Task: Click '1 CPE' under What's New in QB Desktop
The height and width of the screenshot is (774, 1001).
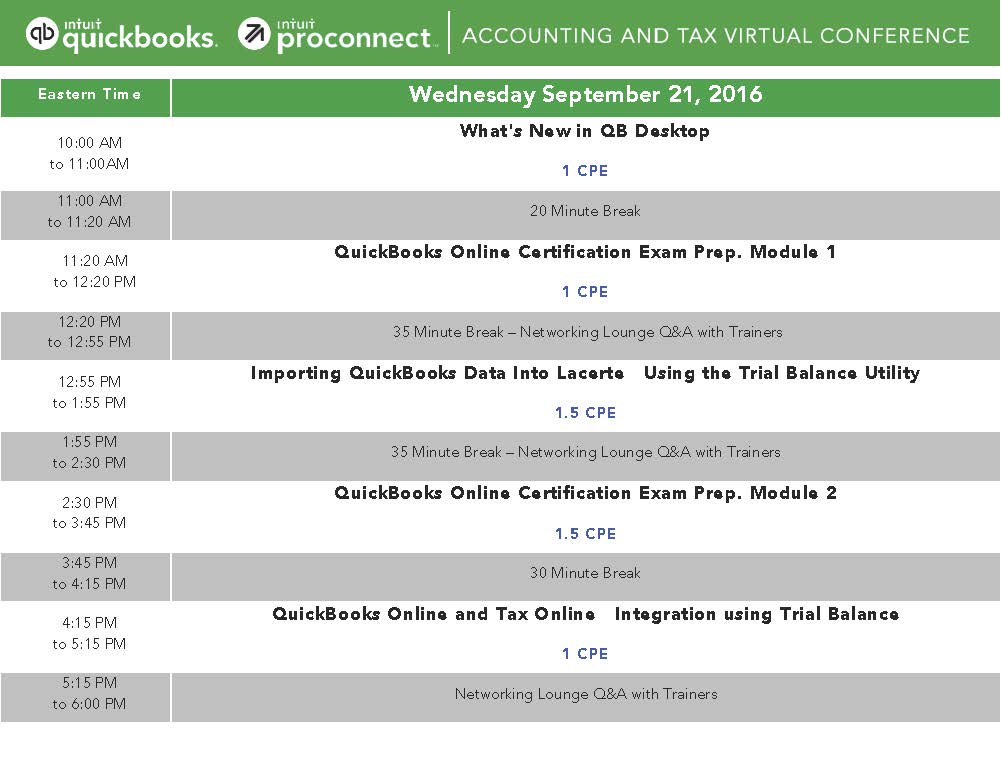Action: coord(585,171)
